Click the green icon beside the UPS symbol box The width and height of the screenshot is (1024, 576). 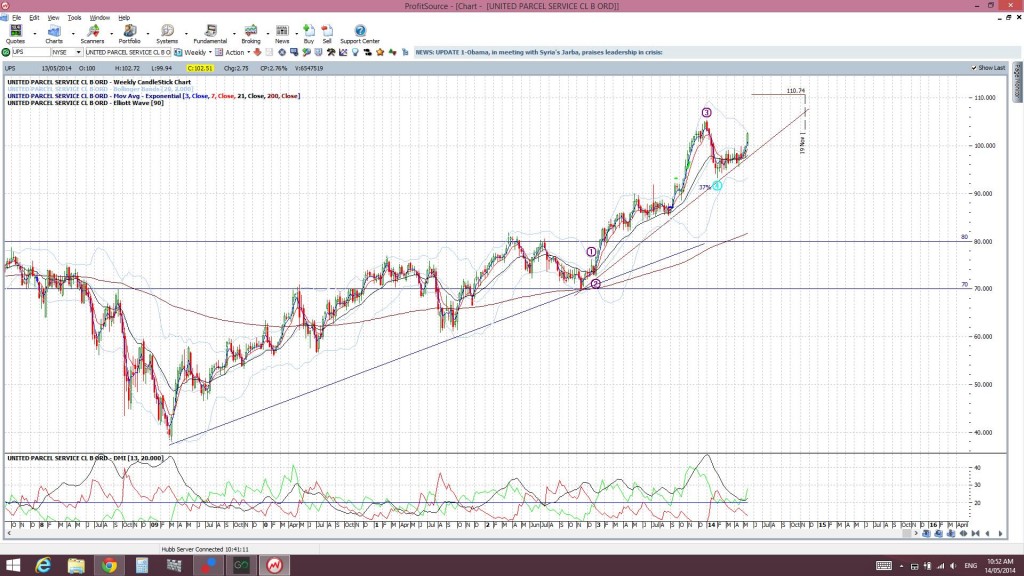pyautogui.click(x=6, y=52)
